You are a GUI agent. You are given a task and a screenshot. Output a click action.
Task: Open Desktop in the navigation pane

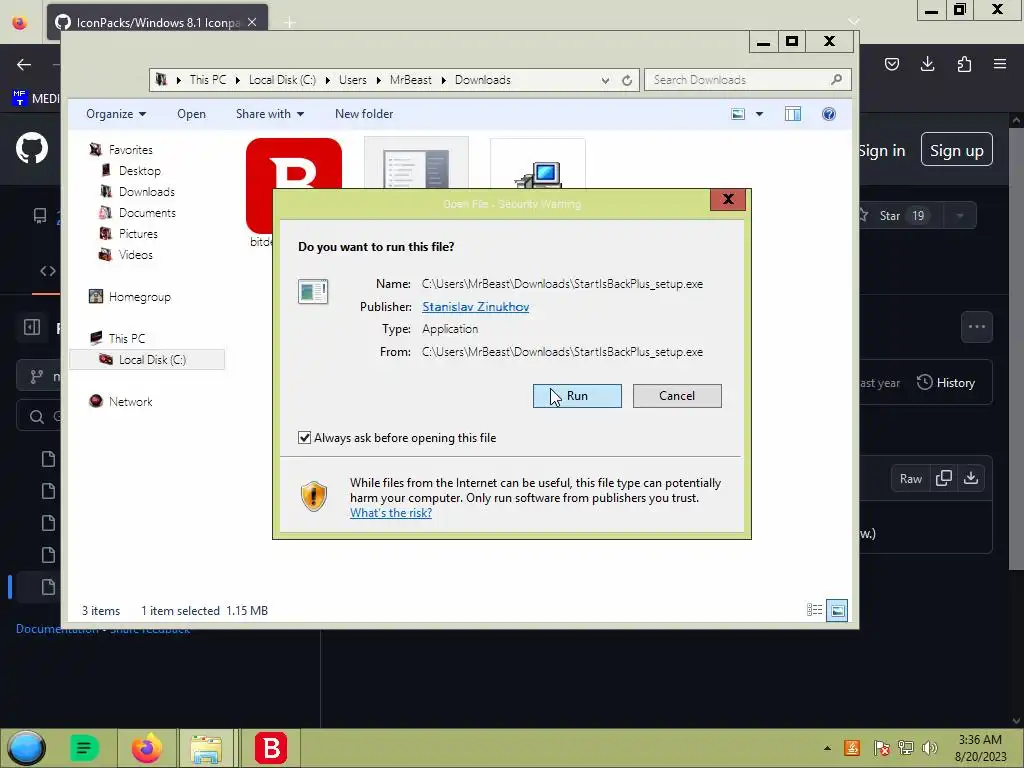click(140, 170)
